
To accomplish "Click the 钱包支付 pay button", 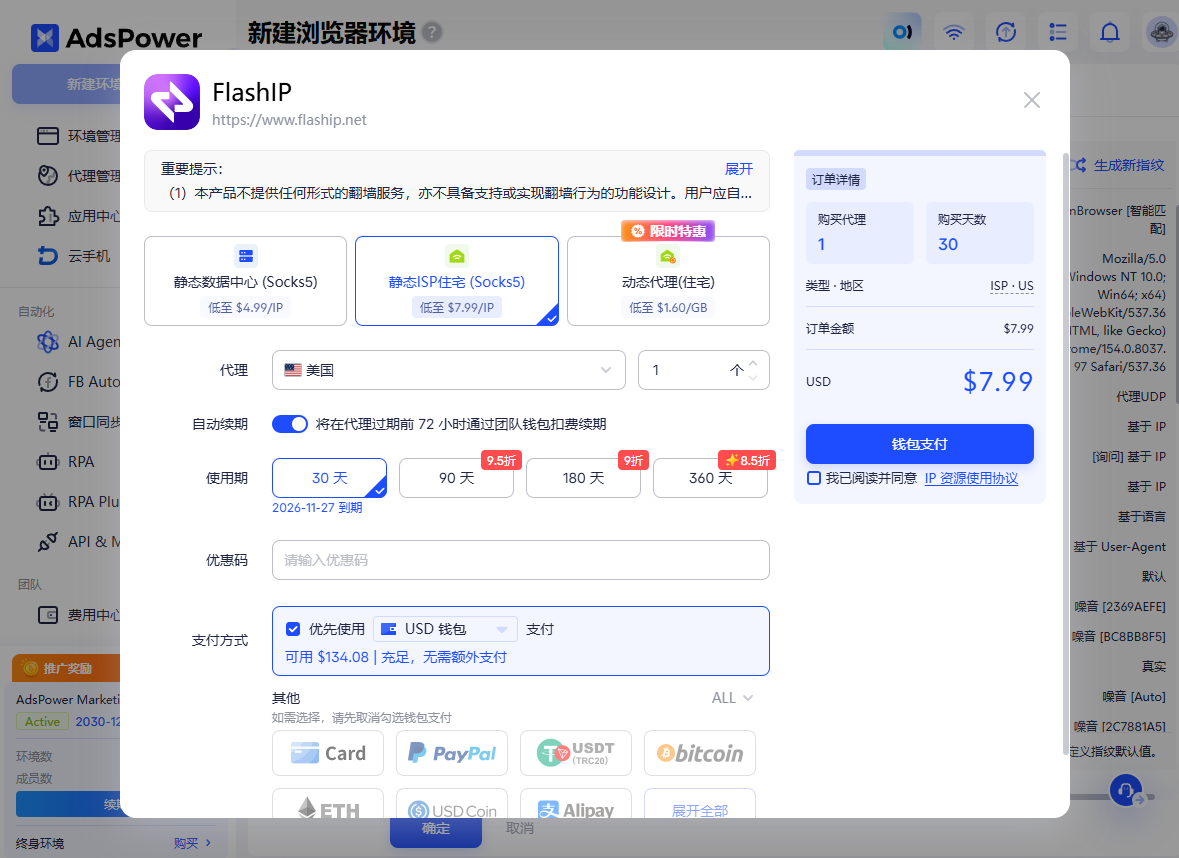I will pyautogui.click(x=920, y=444).
